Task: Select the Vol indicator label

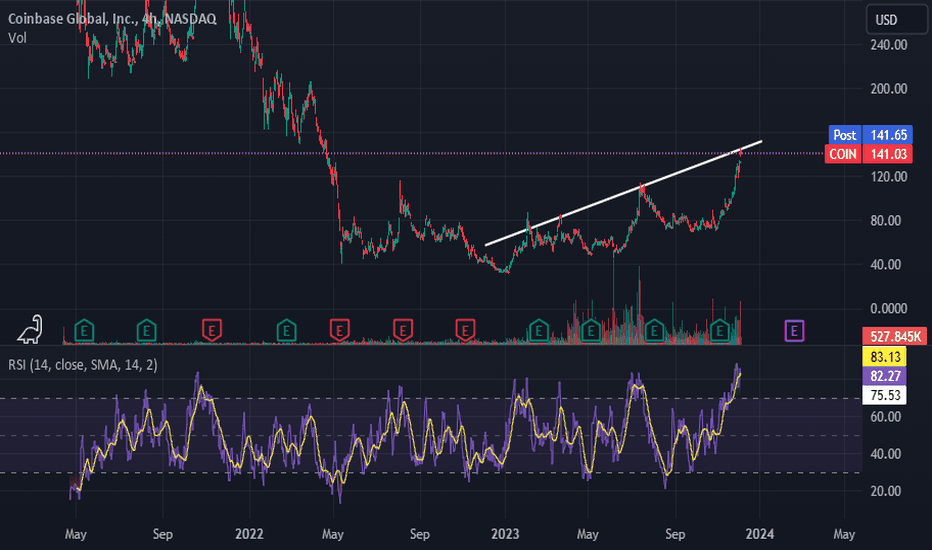Action: [x=17, y=38]
